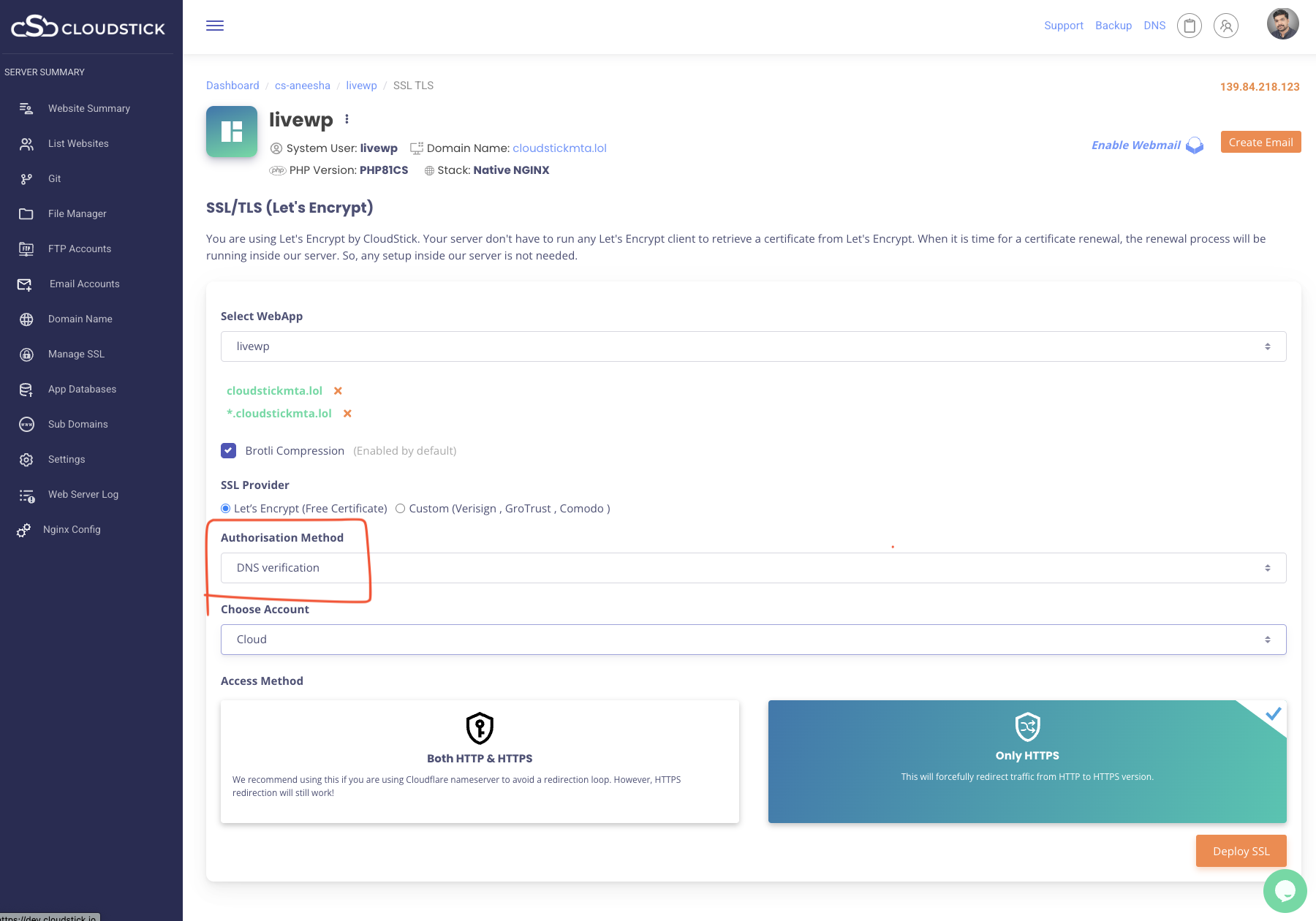The height and width of the screenshot is (921, 1316).
Task: Toggle Brotli Compression checkbox
Action: [229, 451]
